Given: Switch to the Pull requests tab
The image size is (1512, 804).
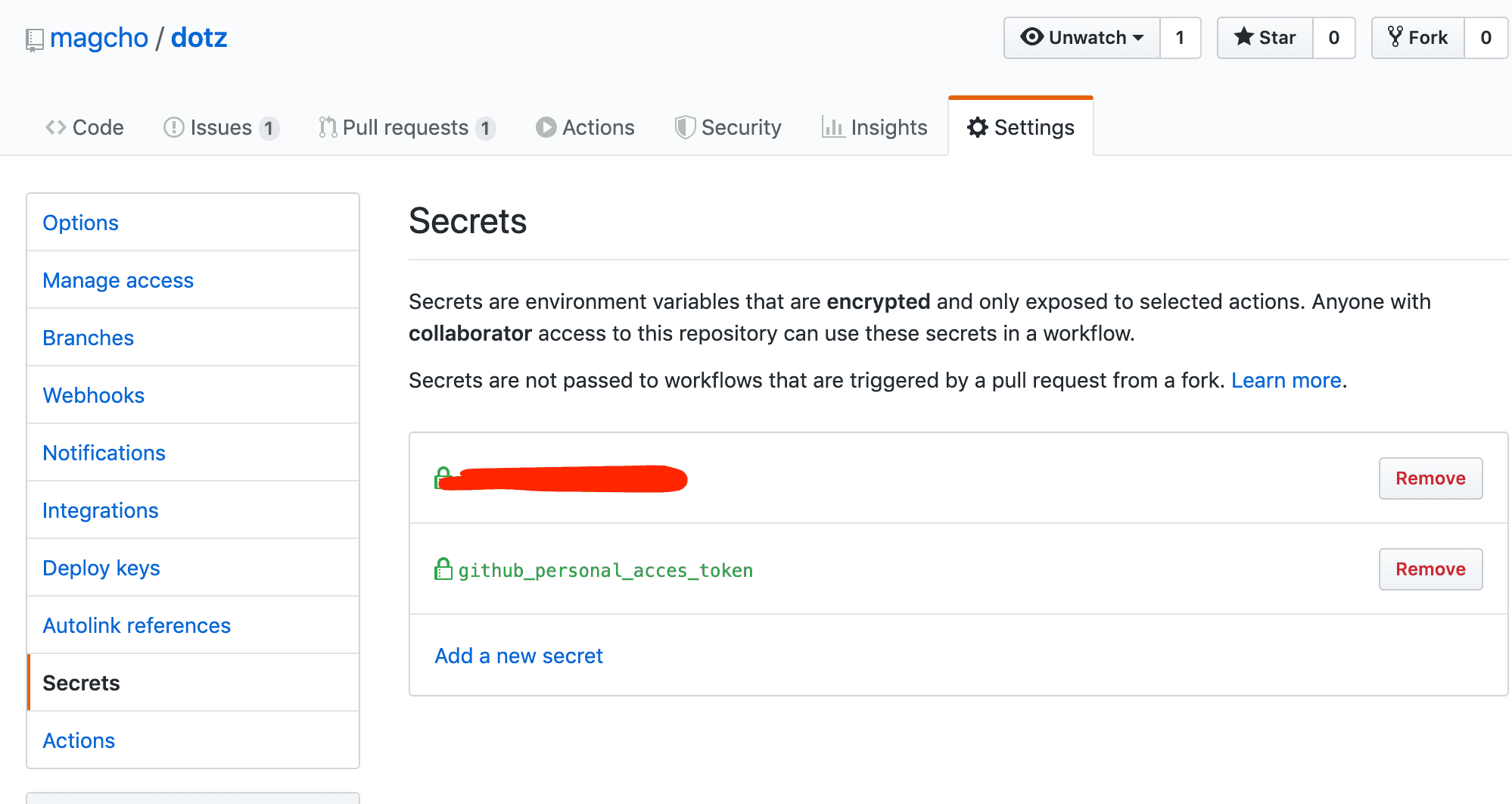Looking at the screenshot, I should click(x=407, y=127).
